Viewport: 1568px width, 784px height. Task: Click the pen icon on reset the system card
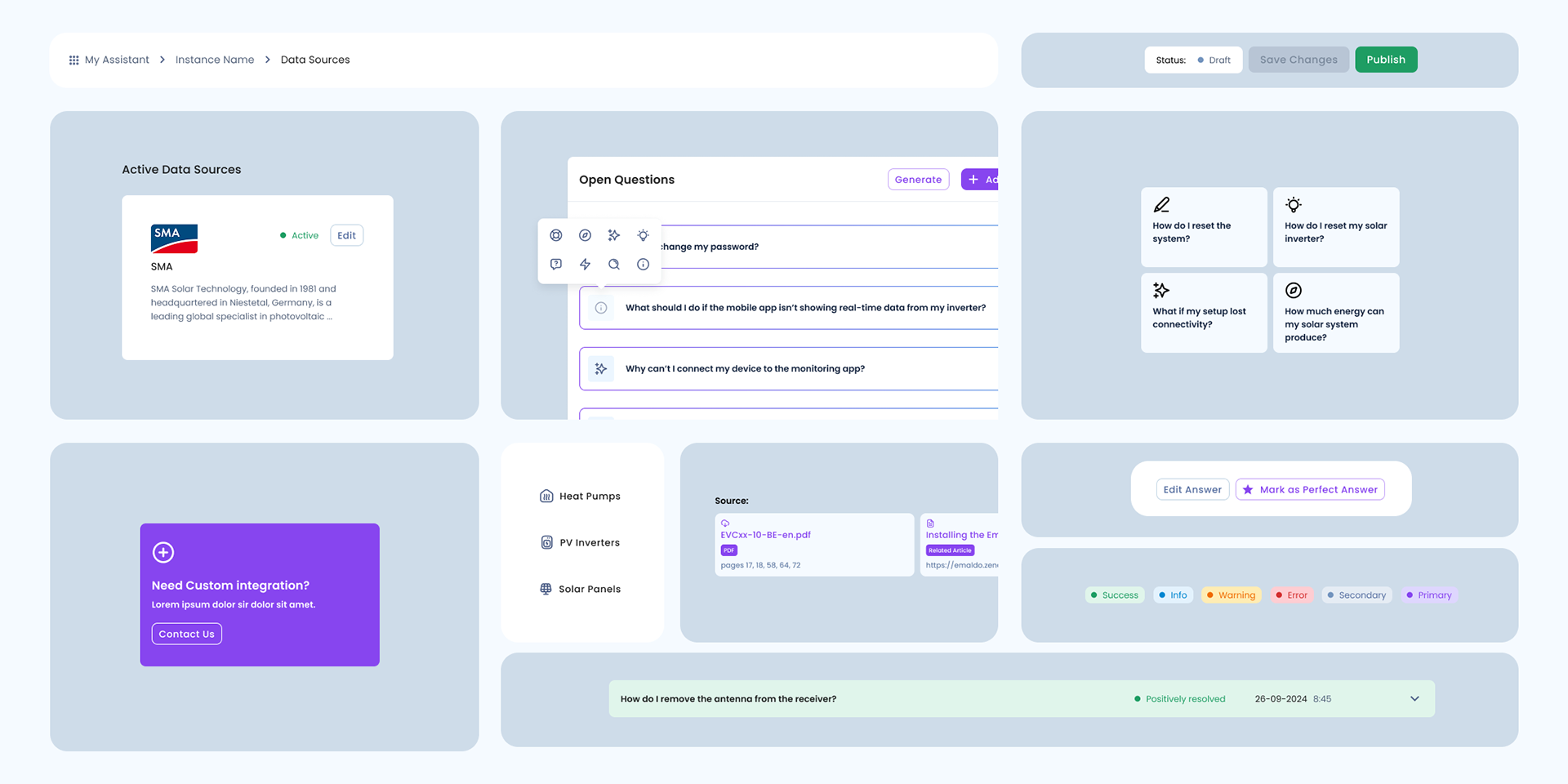click(x=1161, y=205)
